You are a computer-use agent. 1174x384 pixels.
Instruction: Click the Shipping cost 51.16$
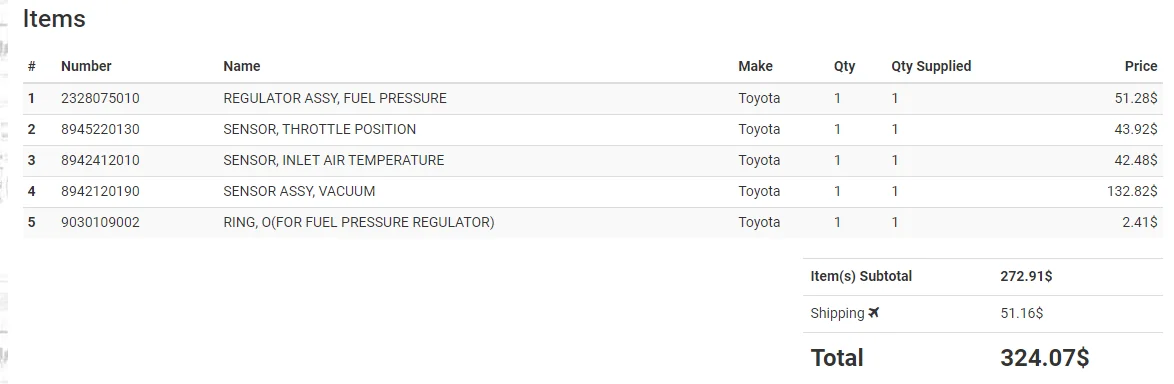(x=1022, y=313)
